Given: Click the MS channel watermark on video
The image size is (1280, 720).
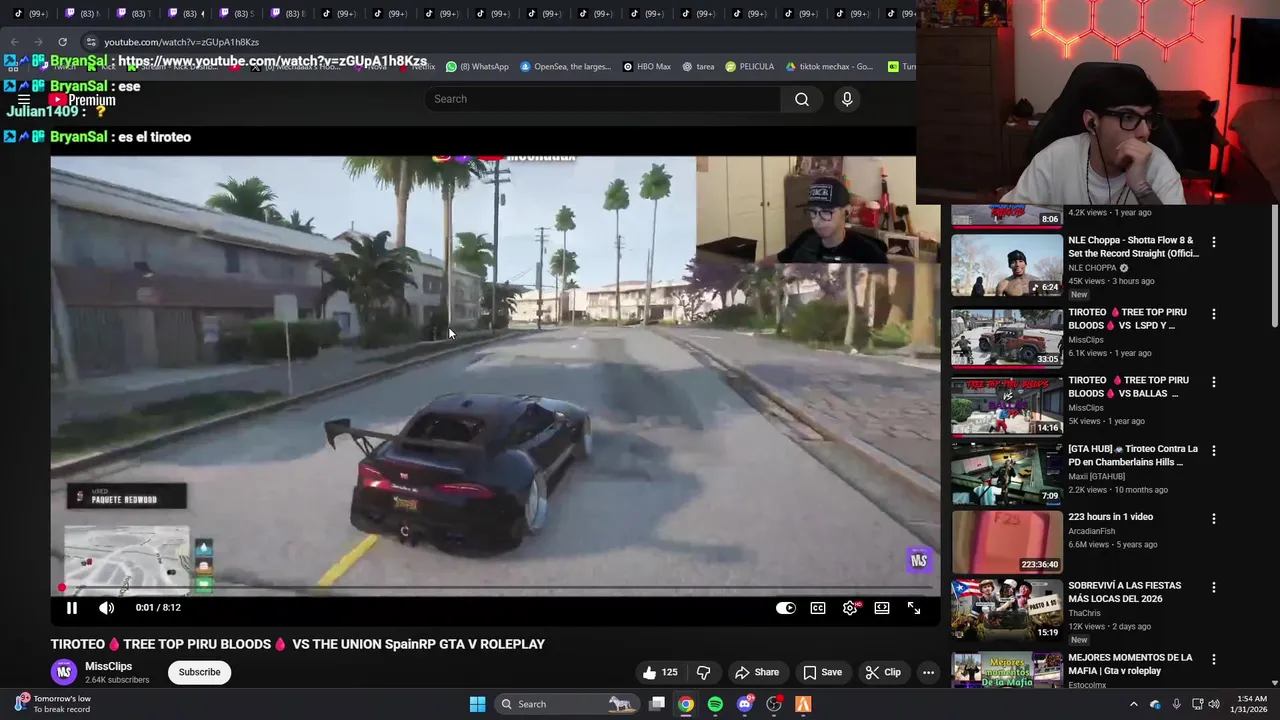Looking at the screenshot, I should coord(919,560).
